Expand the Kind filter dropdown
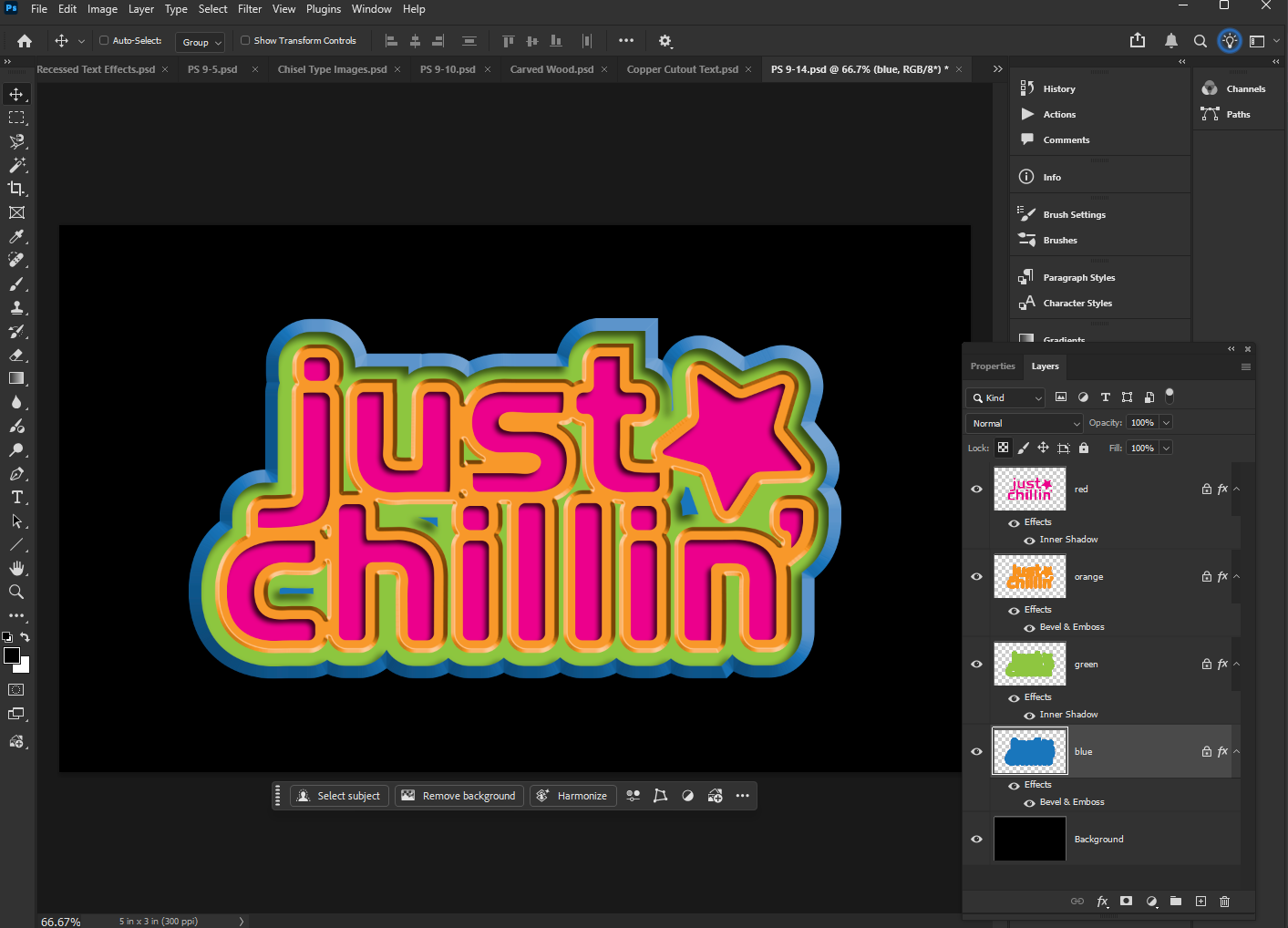This screenshot has width=1288, height=928. [1039, 397]
